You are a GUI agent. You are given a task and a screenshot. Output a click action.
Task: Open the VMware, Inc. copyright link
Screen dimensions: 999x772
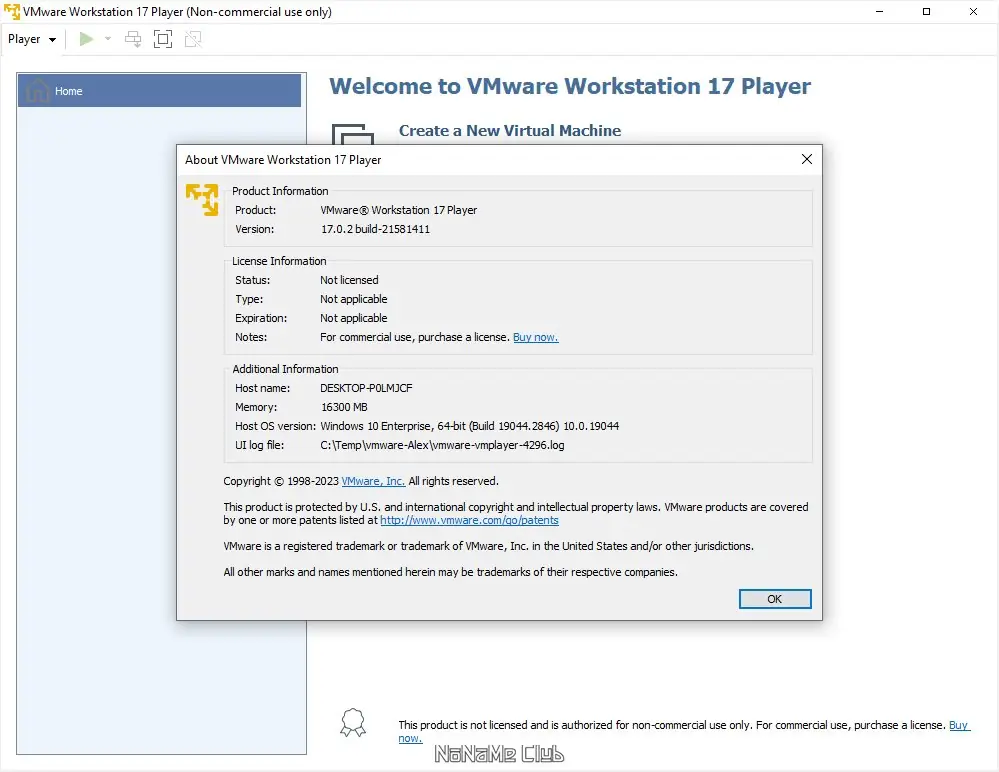point(373,481)
